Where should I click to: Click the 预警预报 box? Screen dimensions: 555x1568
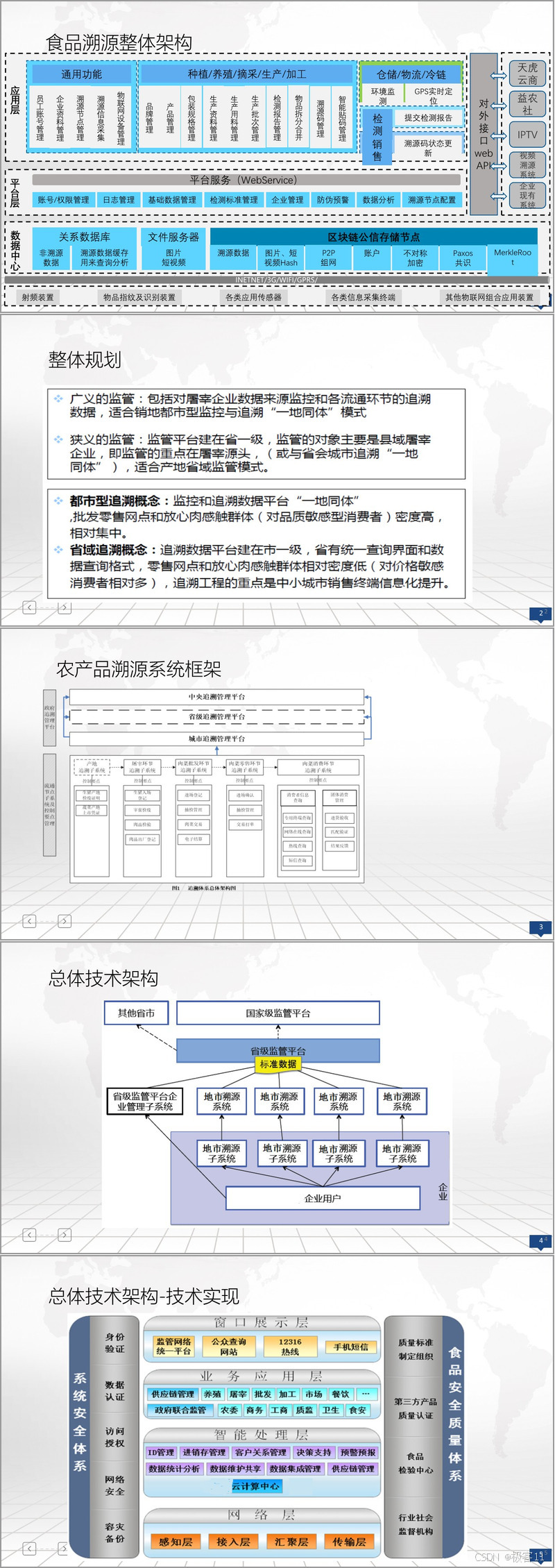(x=358, y=1452)
